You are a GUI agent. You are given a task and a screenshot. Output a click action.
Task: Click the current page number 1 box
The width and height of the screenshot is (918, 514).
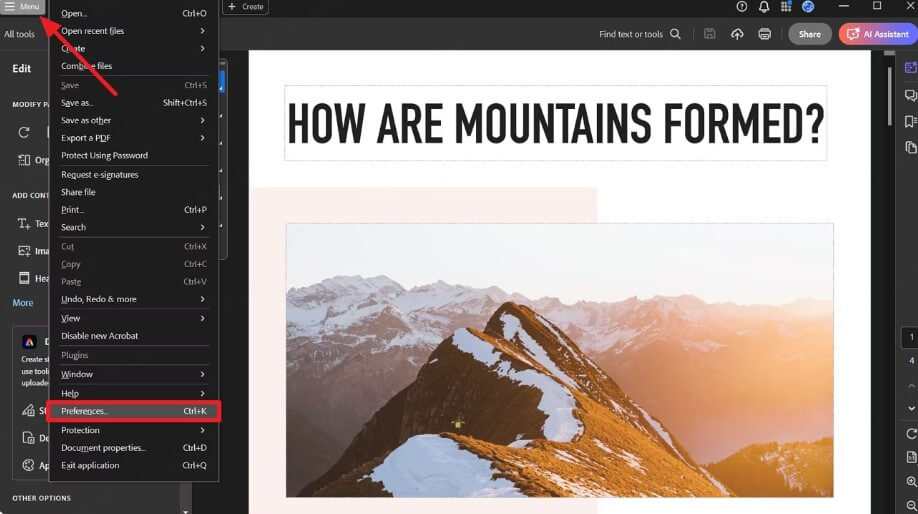coord(911,337)
